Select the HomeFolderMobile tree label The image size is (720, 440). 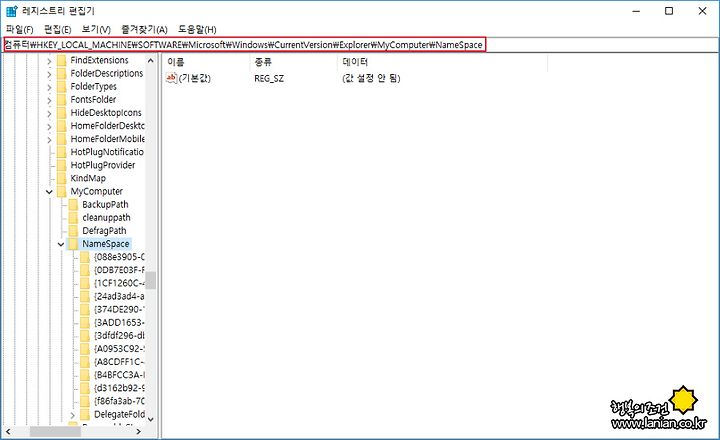pyautogui.click(x=107, y=139)
